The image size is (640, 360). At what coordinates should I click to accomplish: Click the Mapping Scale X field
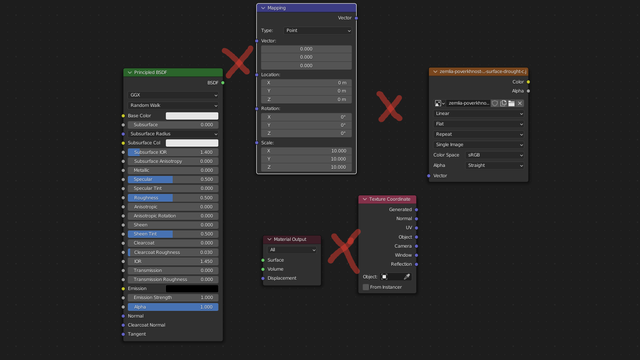(x=306, y=151)
